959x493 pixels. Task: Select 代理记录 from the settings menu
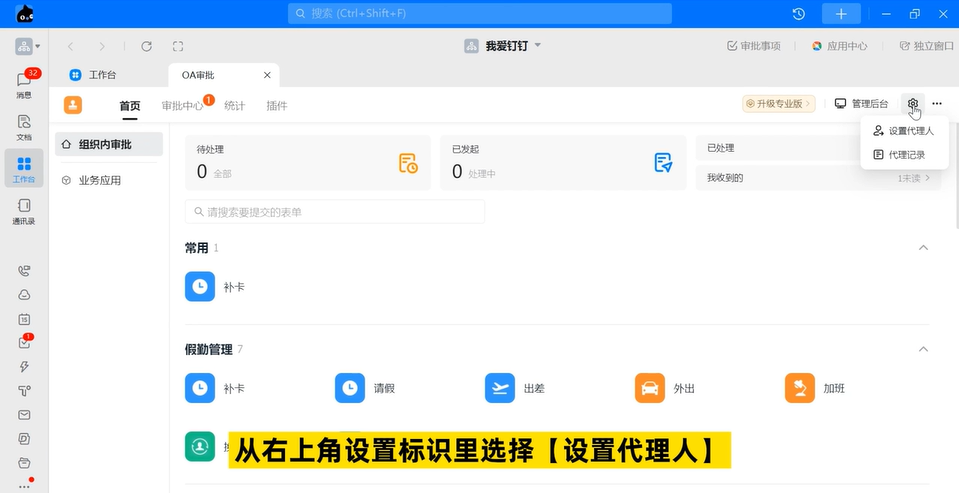[x=899, y=155]
